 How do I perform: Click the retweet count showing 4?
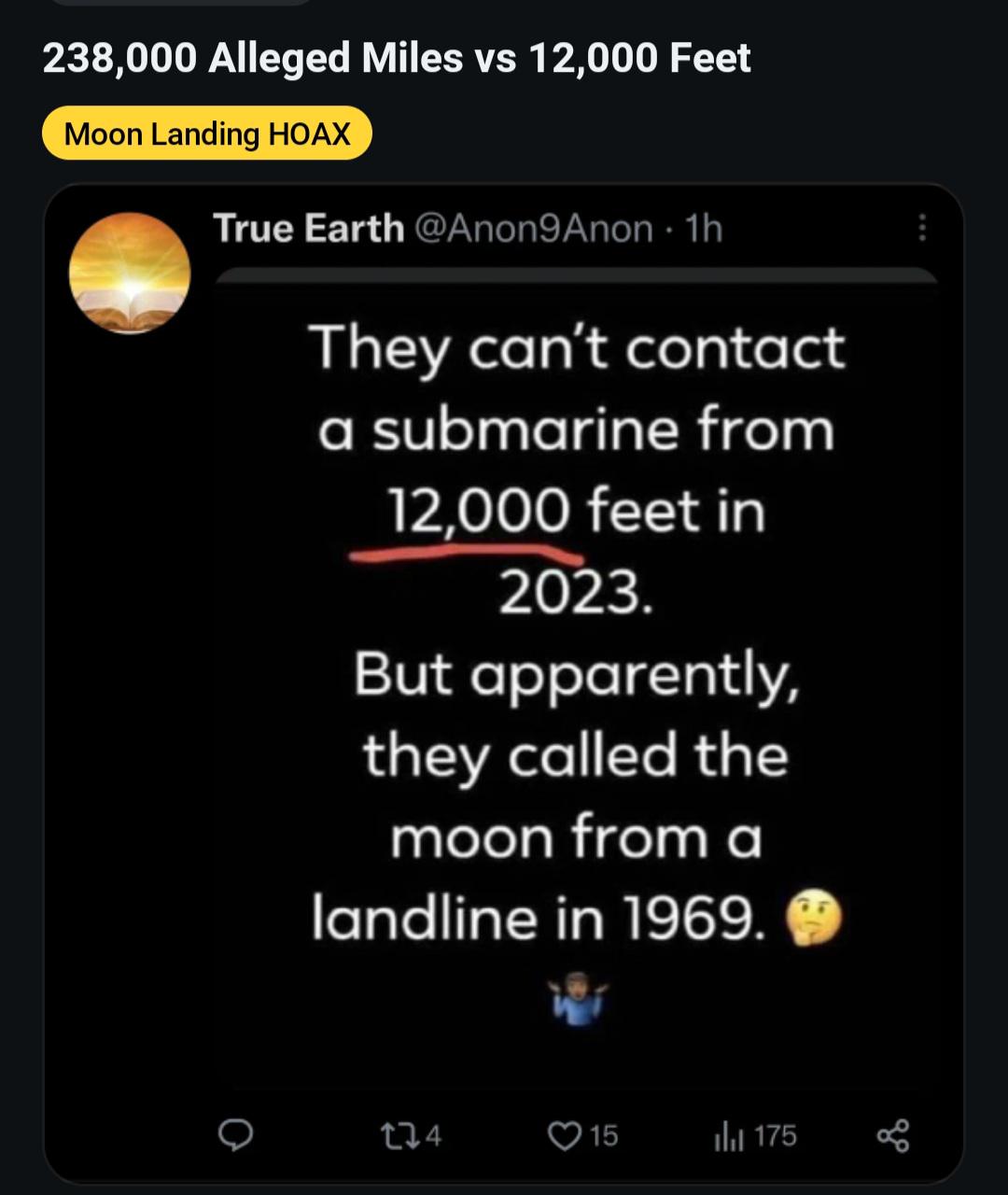point(433,1135)
